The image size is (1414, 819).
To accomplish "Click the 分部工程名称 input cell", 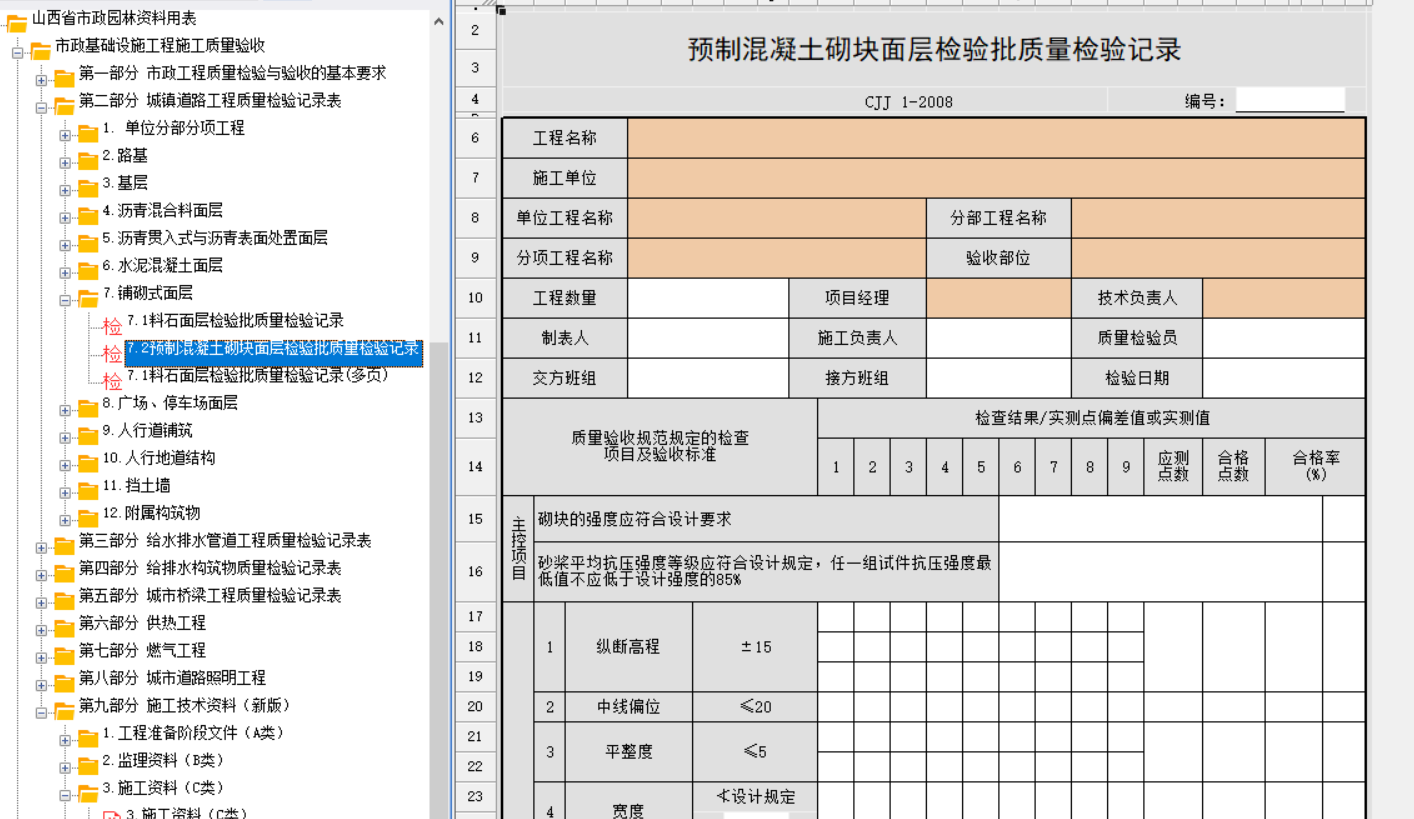I will pyautogui.click(x=1218, y=218).
